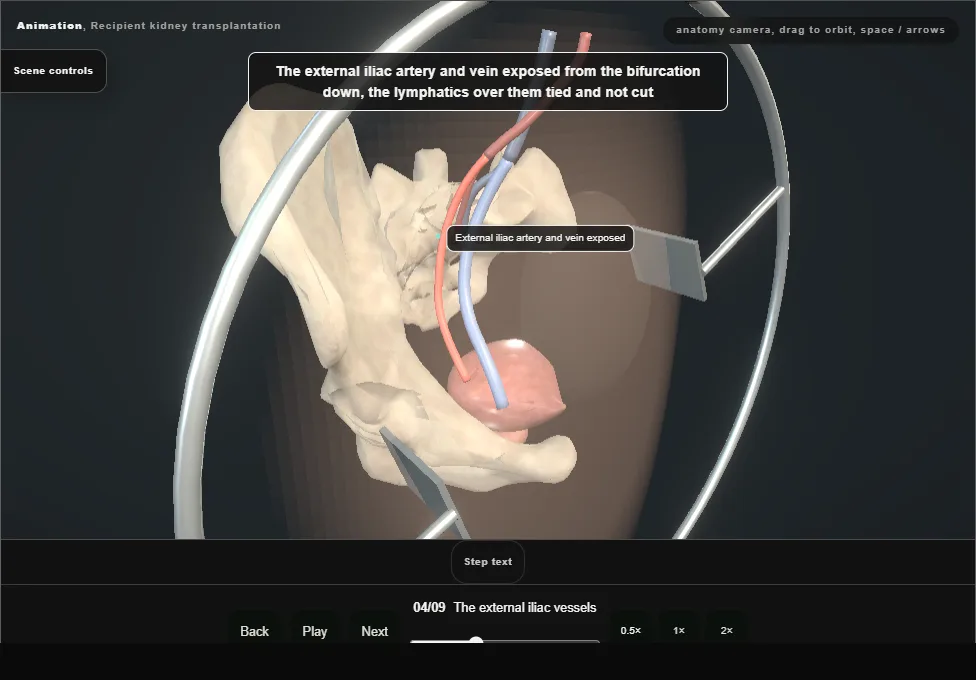
Task: Advance to the next step with Next
Action: pos(374,631)
